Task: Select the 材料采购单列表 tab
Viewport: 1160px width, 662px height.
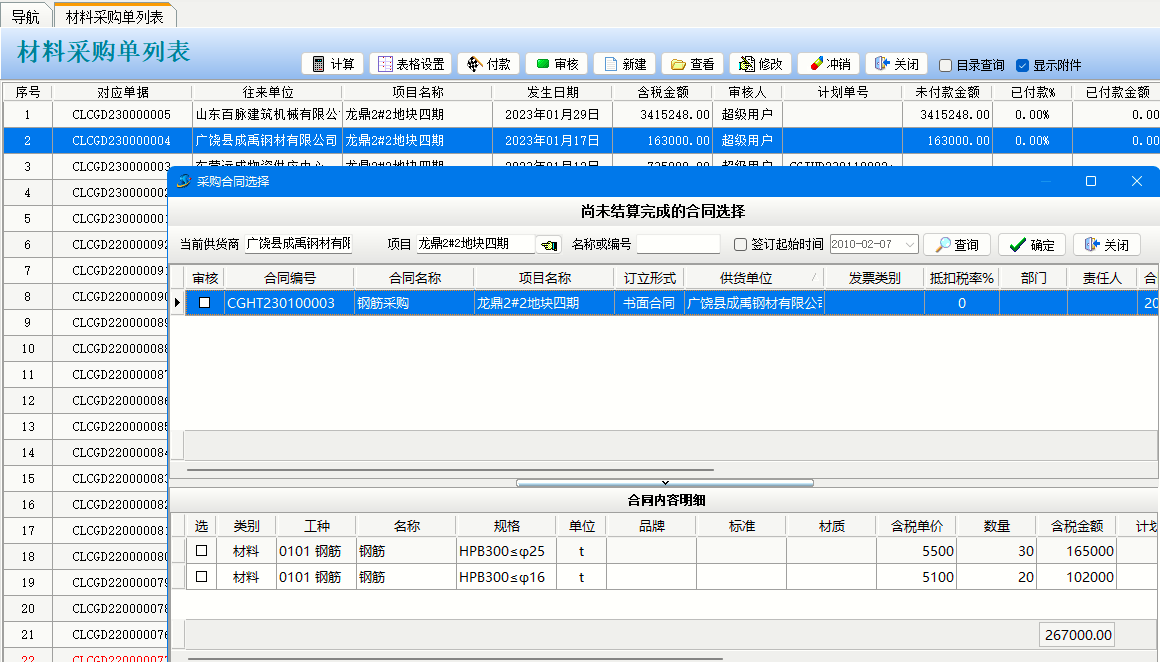Action: 114,16
